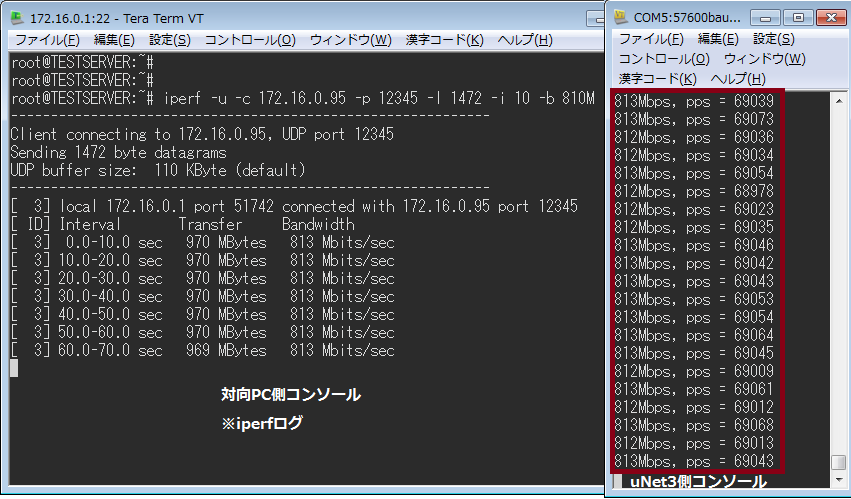
Task: Open ウィンドウ(W) menu in the COM5 window
Action: (x=764, y=59)
